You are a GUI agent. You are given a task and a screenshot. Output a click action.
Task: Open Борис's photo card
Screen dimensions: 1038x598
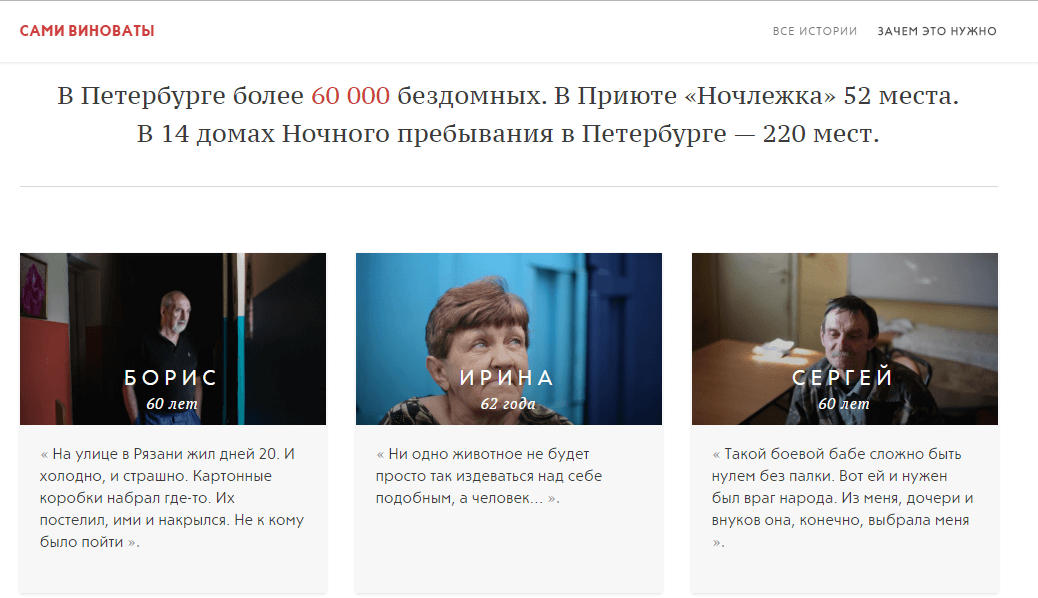[x=173, y=338]
